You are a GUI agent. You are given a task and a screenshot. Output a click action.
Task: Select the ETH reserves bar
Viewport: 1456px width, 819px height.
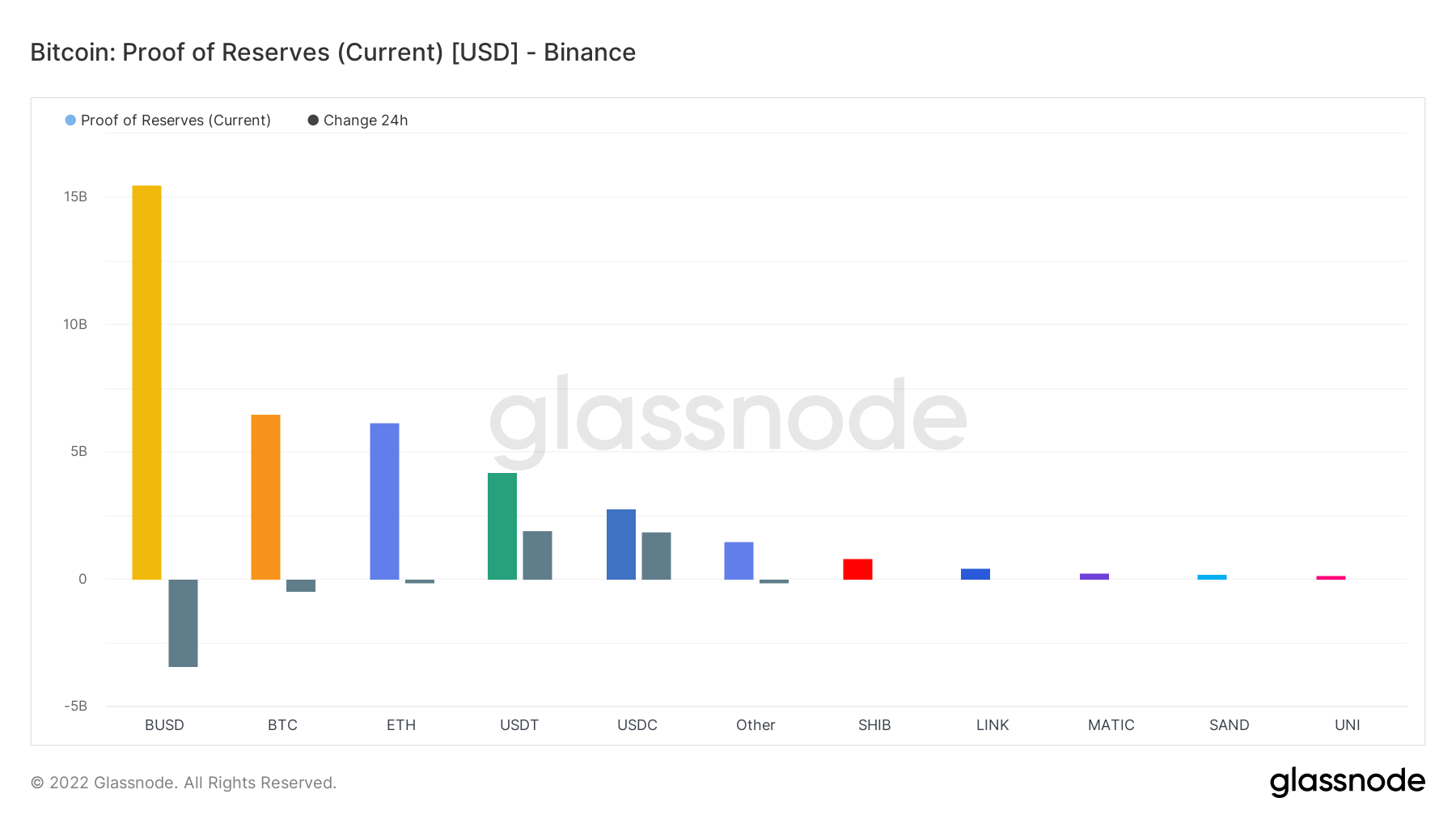[x=384, y=501]
